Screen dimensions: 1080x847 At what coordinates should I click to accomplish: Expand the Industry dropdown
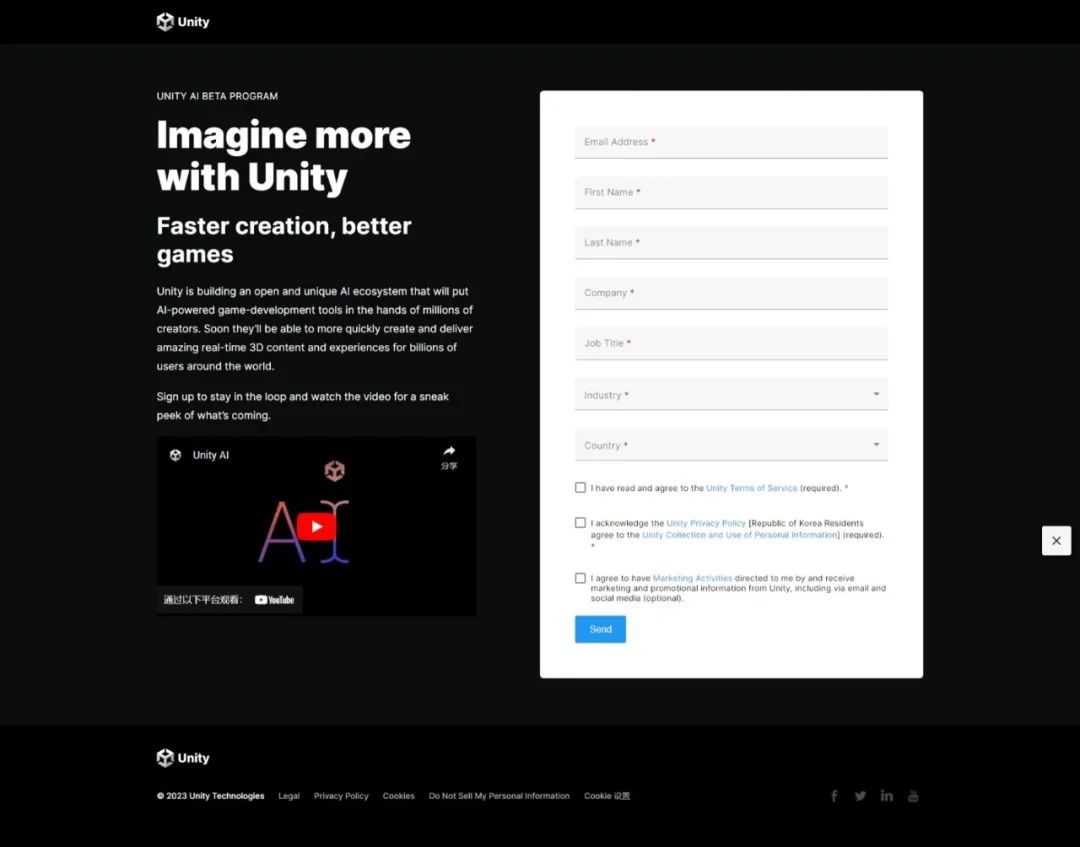[x=731, y=395]
